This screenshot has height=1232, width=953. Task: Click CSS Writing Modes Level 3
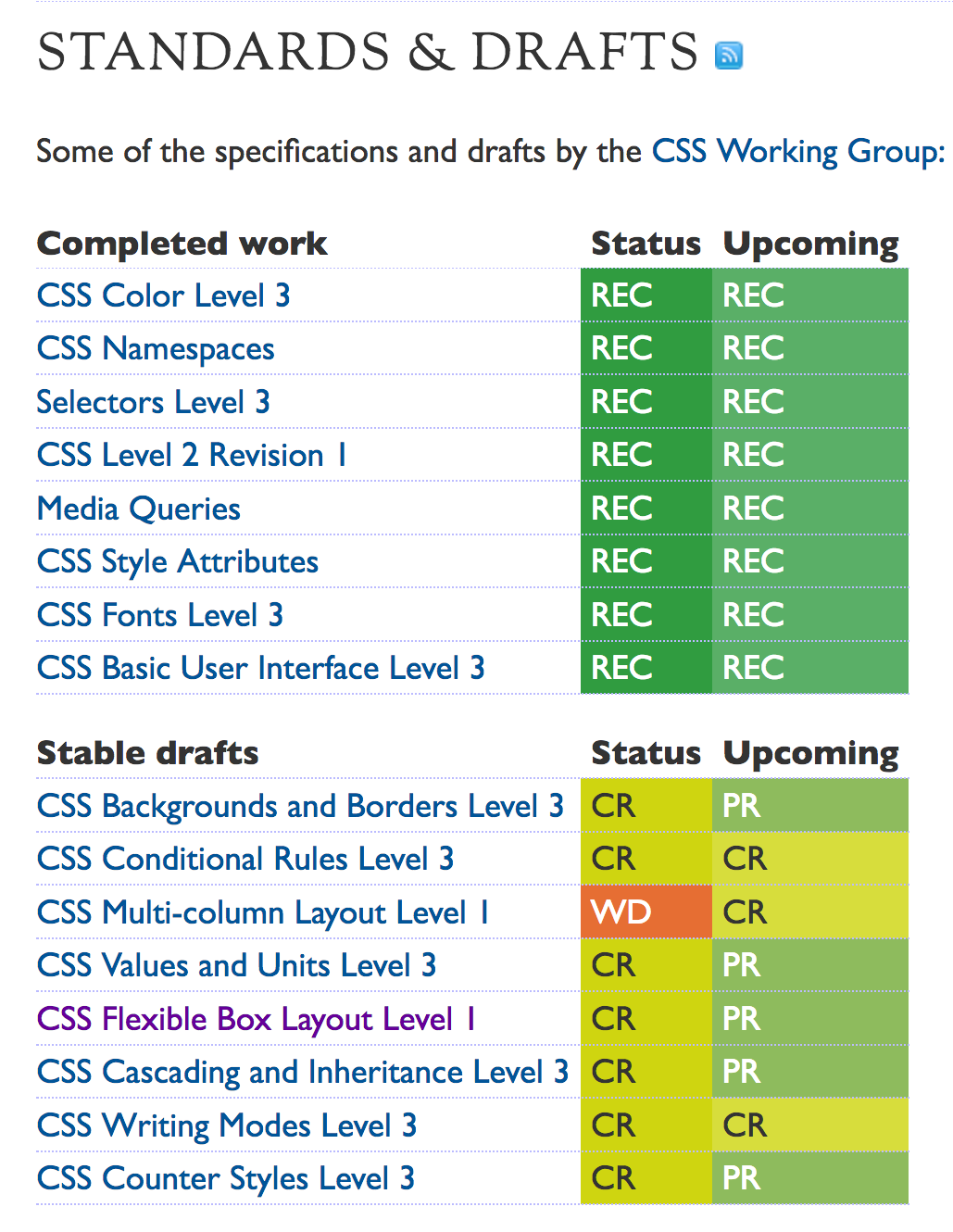(x=227, y=1126)
